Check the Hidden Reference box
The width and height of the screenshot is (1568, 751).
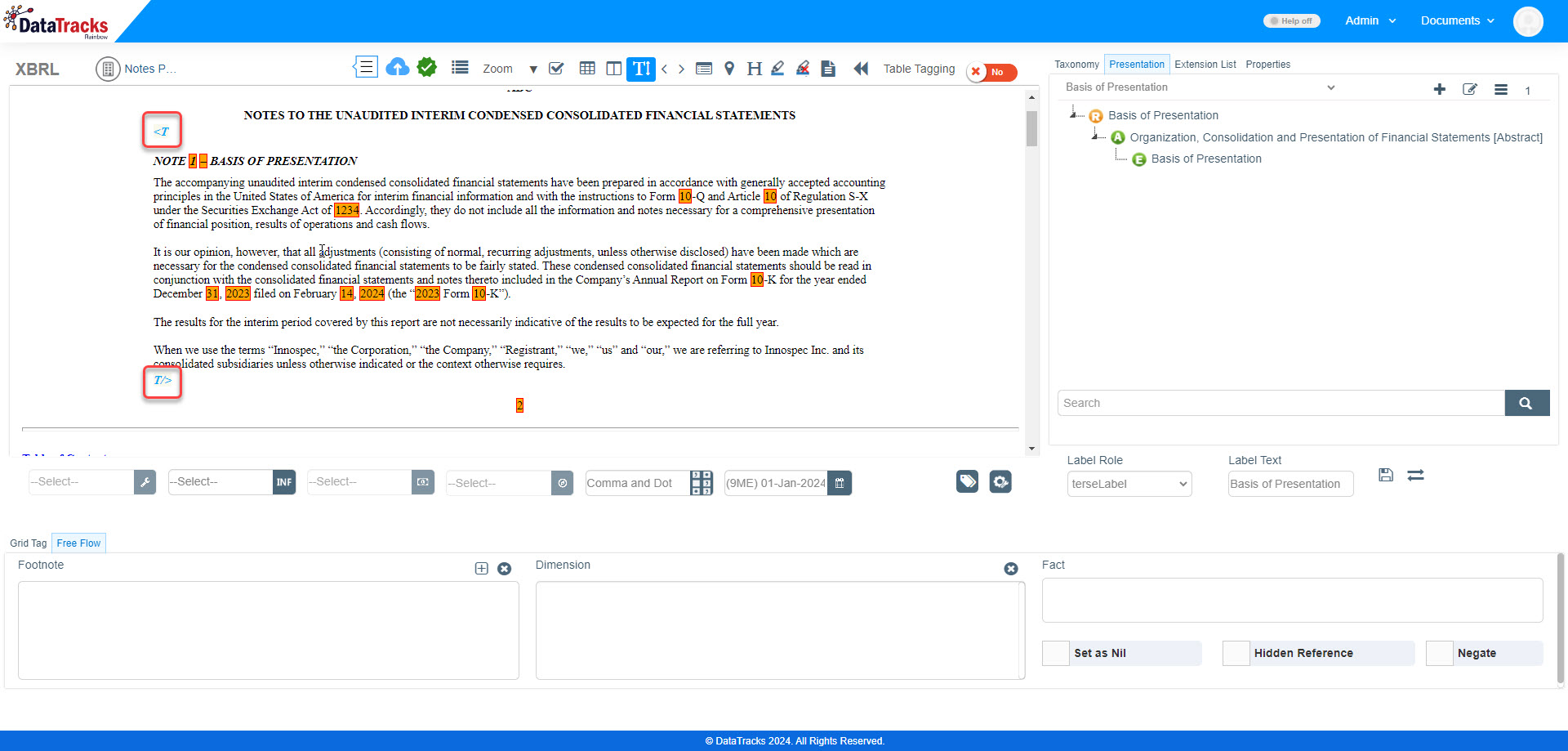click(x=1236, y=653)
